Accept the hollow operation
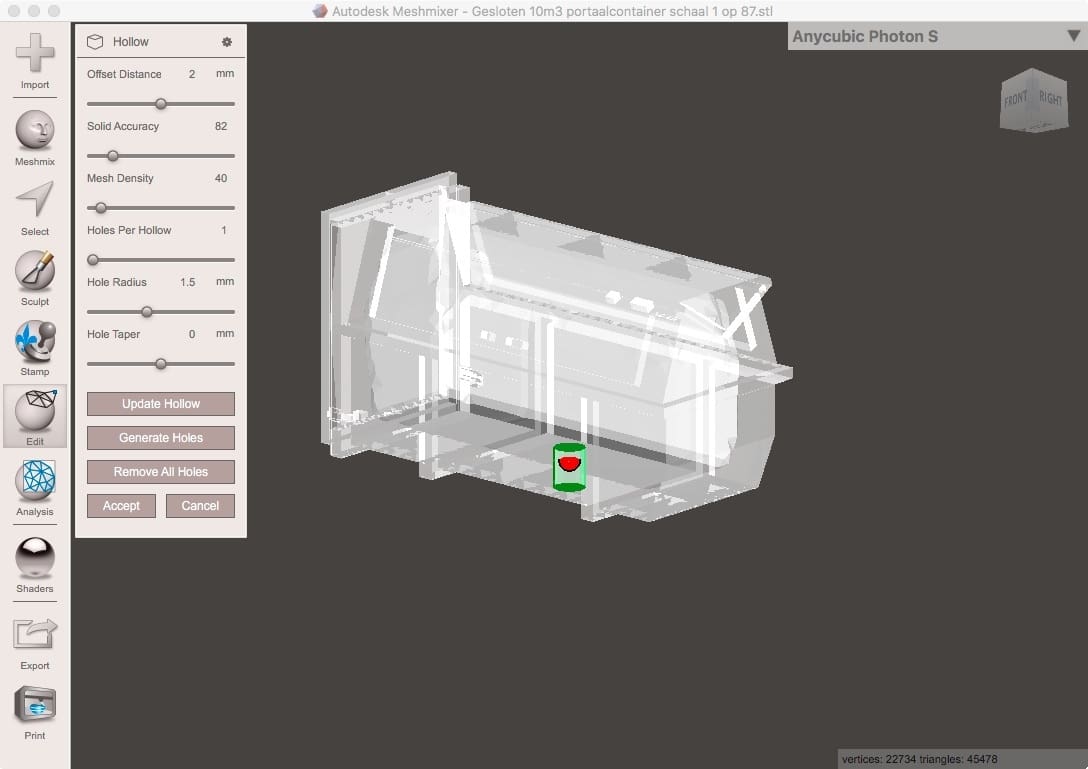Screen dimensions: 1088x769 121,506
